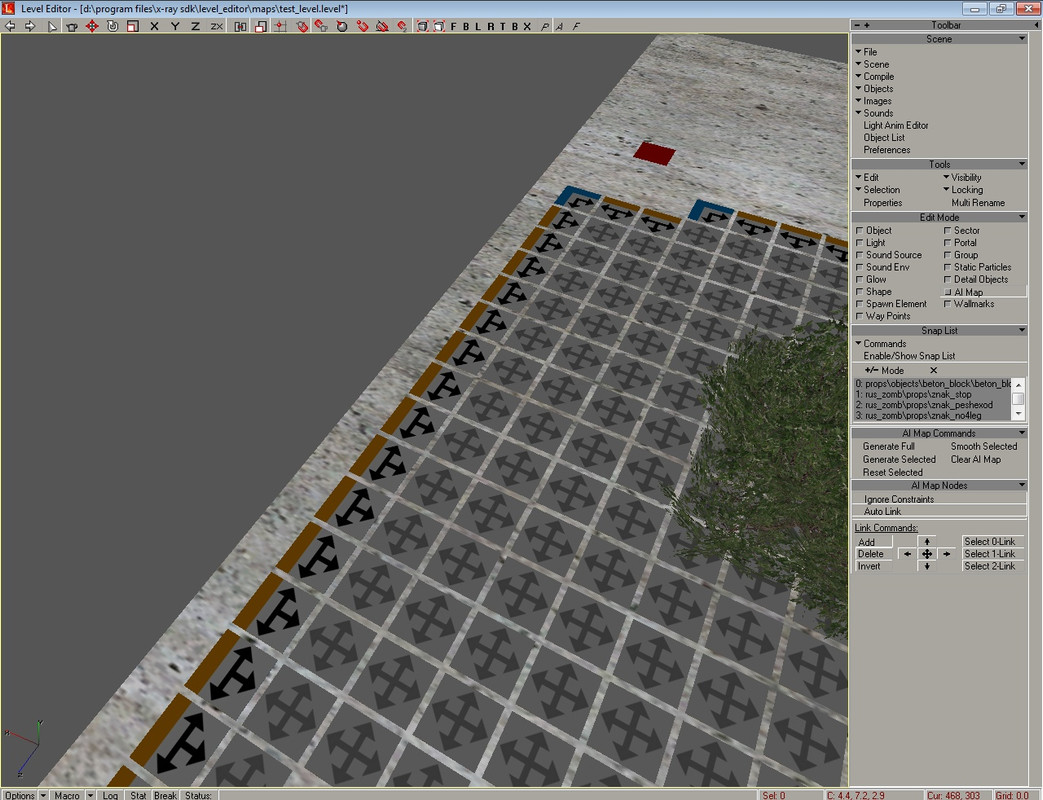Switch to Front view F button
This screenshot has width=1043, height=800.
click(454, 26)
